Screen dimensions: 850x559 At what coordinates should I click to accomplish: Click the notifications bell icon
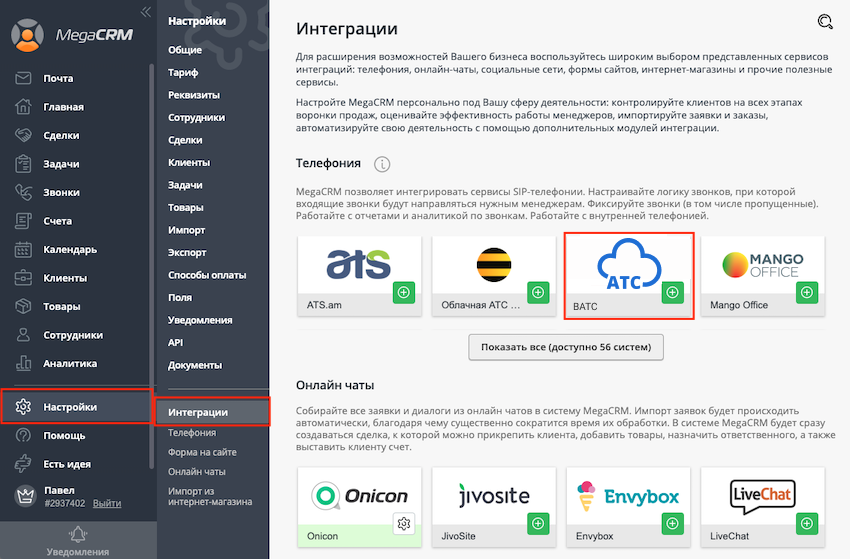(78, 533)
